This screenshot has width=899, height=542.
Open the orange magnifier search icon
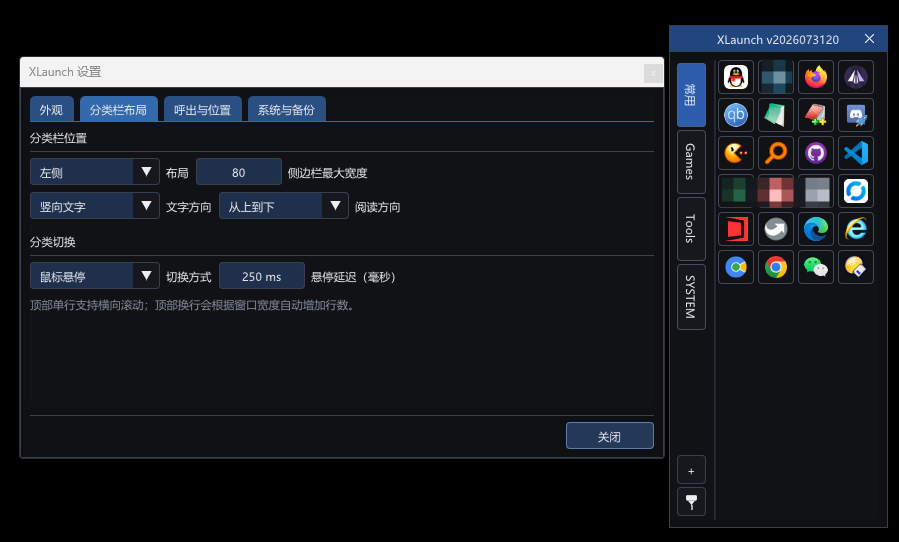coord(776,153)
